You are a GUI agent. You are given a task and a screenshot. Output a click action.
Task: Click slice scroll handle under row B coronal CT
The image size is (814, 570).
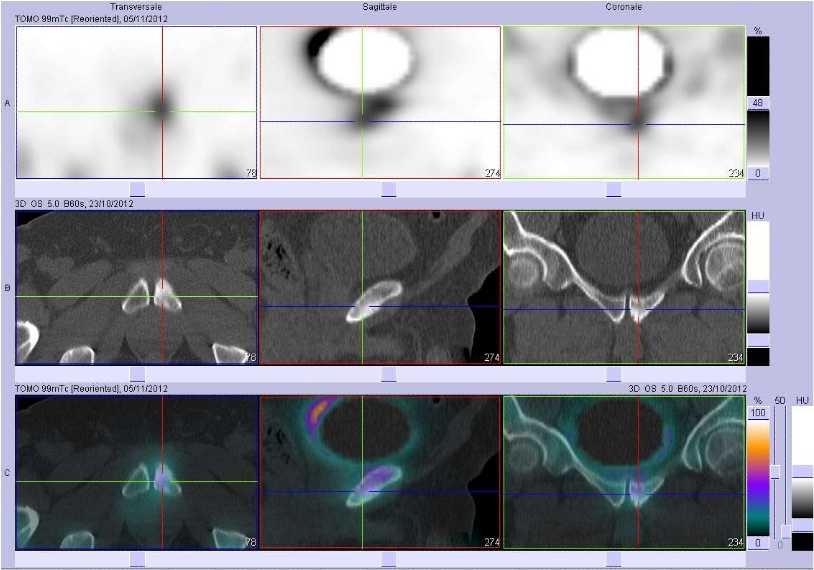[614, 374]
